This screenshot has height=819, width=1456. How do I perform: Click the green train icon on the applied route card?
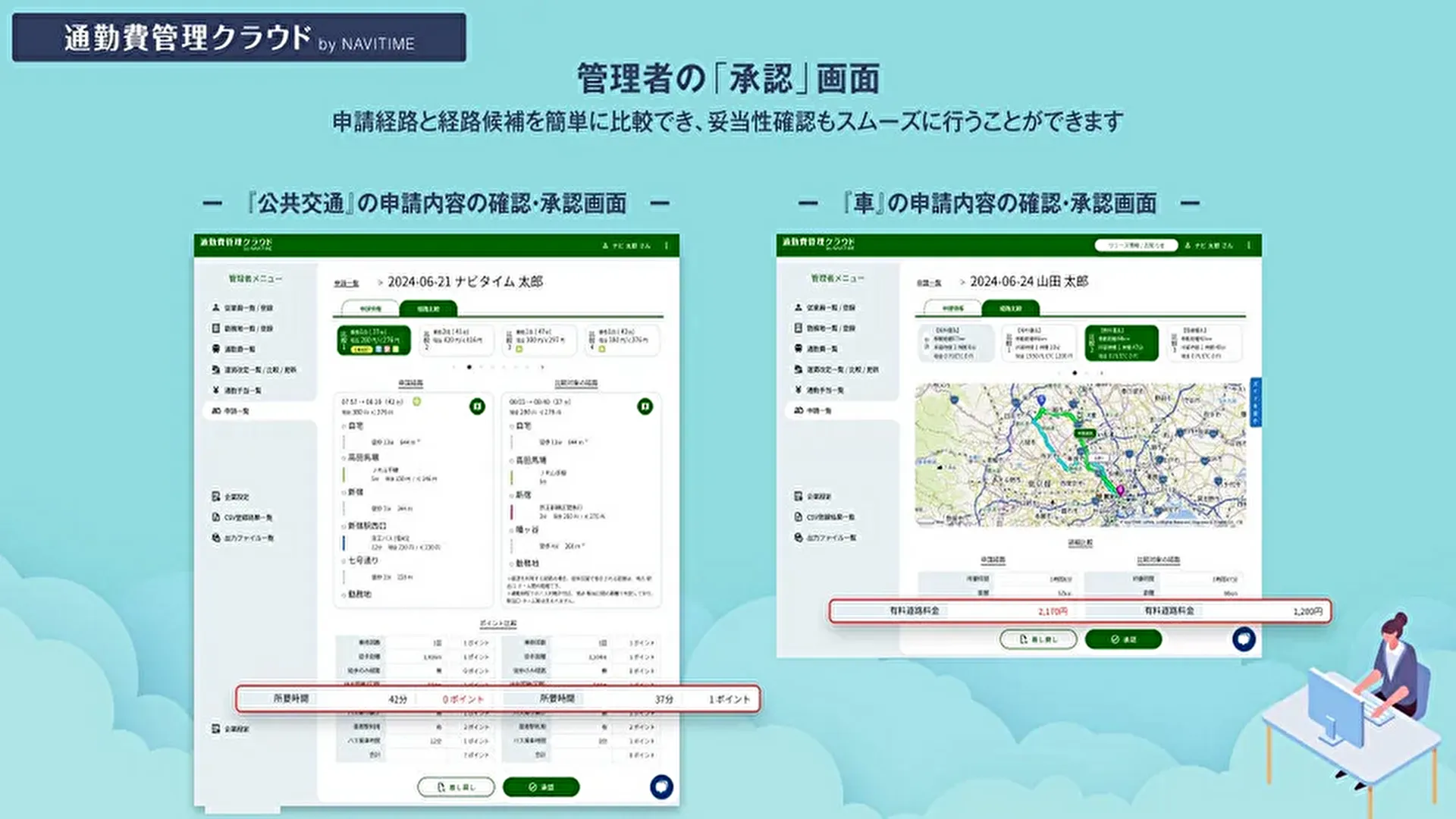pyautogui.click(x=477, y=406)
